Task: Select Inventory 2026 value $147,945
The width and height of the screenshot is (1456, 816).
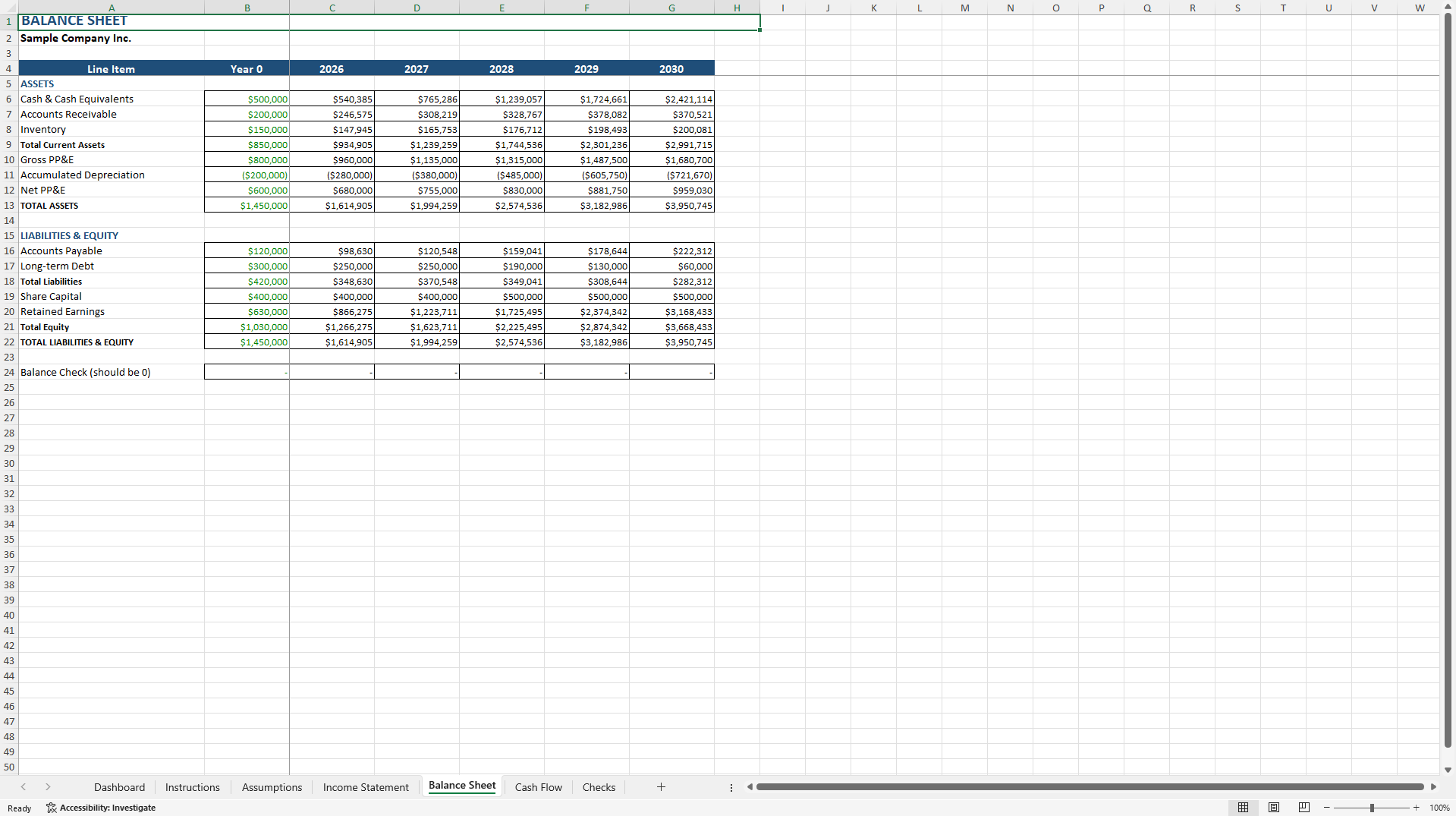Action: point(332,129)
